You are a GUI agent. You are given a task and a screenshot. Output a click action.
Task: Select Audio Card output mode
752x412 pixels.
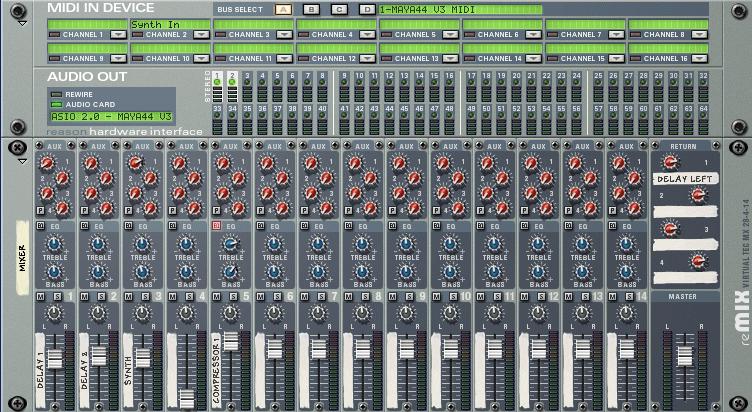tap(57, 104)
